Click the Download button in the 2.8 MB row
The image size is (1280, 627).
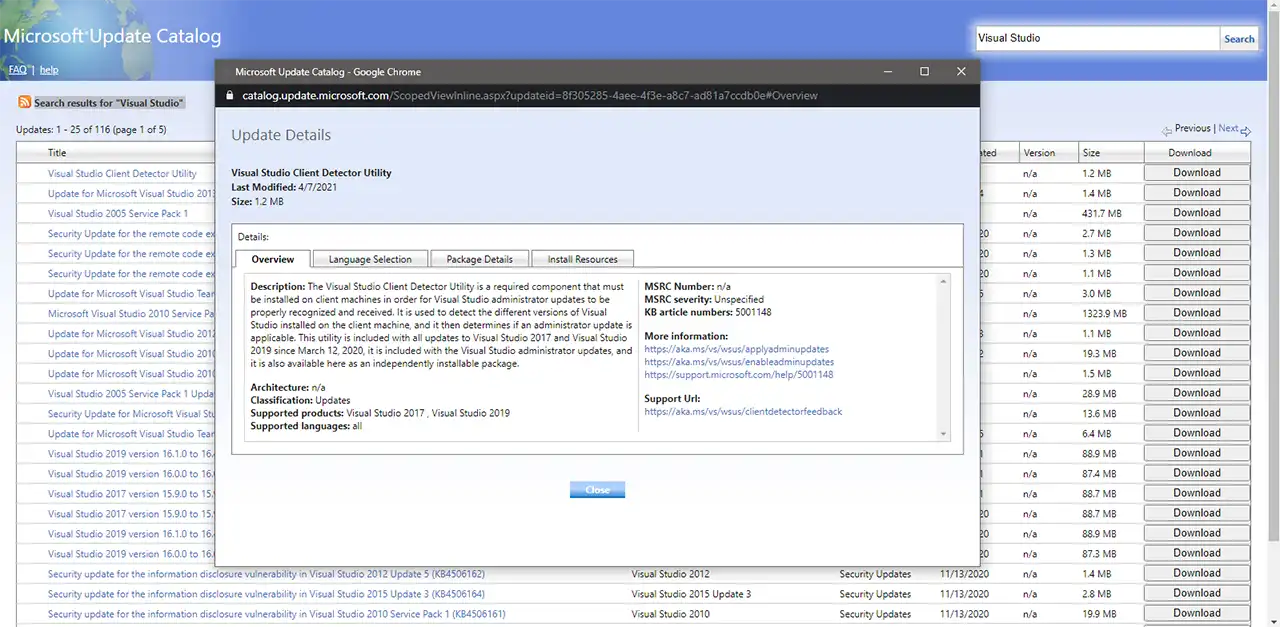tap(1197, 593)
